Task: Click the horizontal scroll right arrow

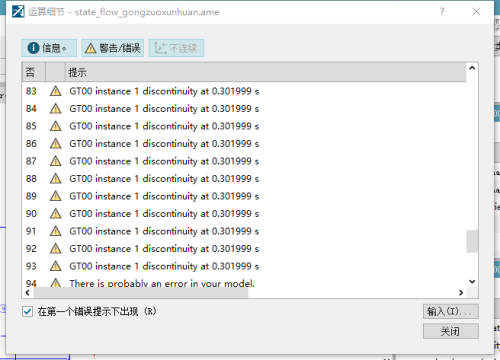Action: click(x=461, y=293)
